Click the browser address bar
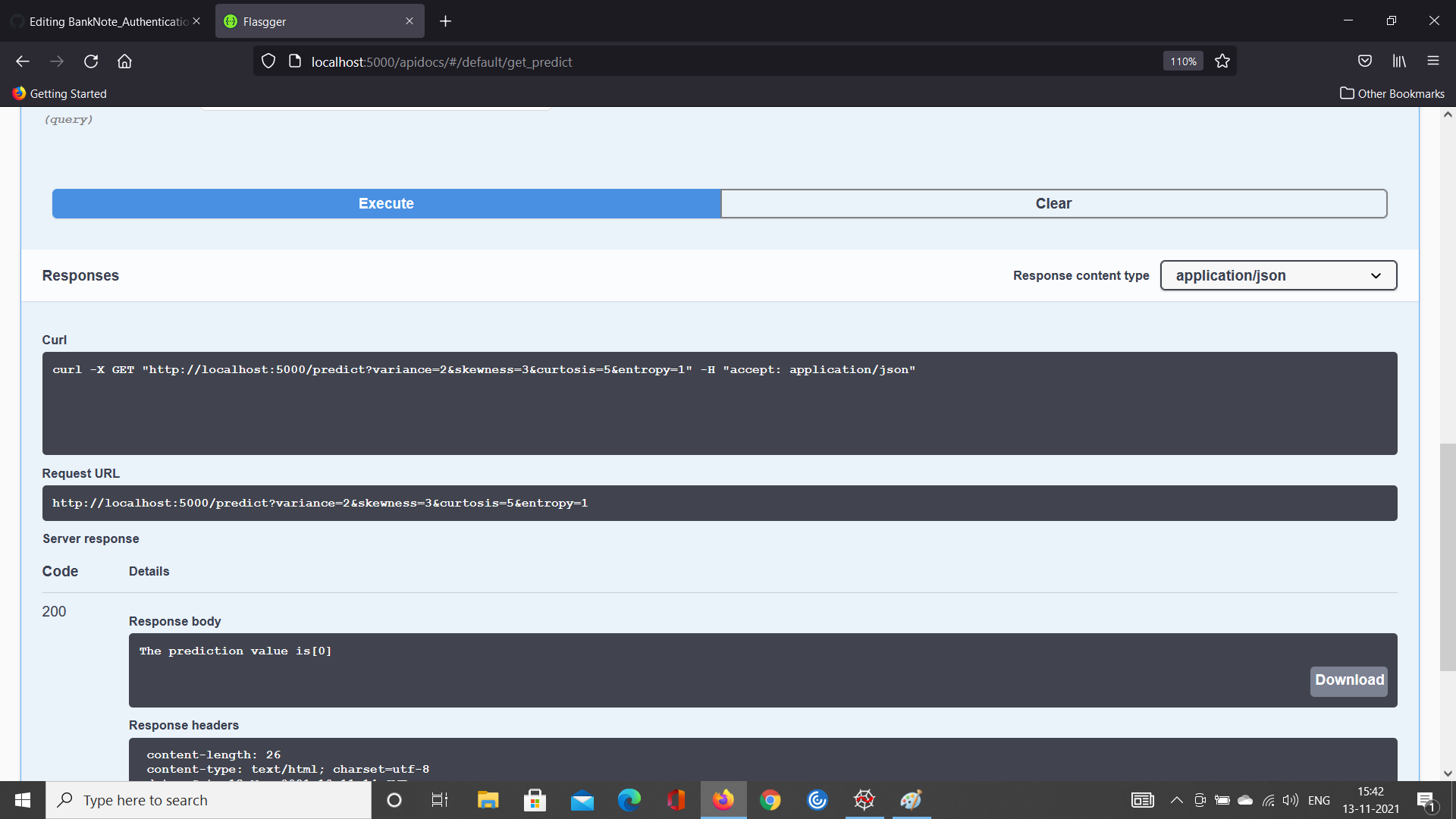The width and height of the screenshot is (1456, 819). pos(531,61)
